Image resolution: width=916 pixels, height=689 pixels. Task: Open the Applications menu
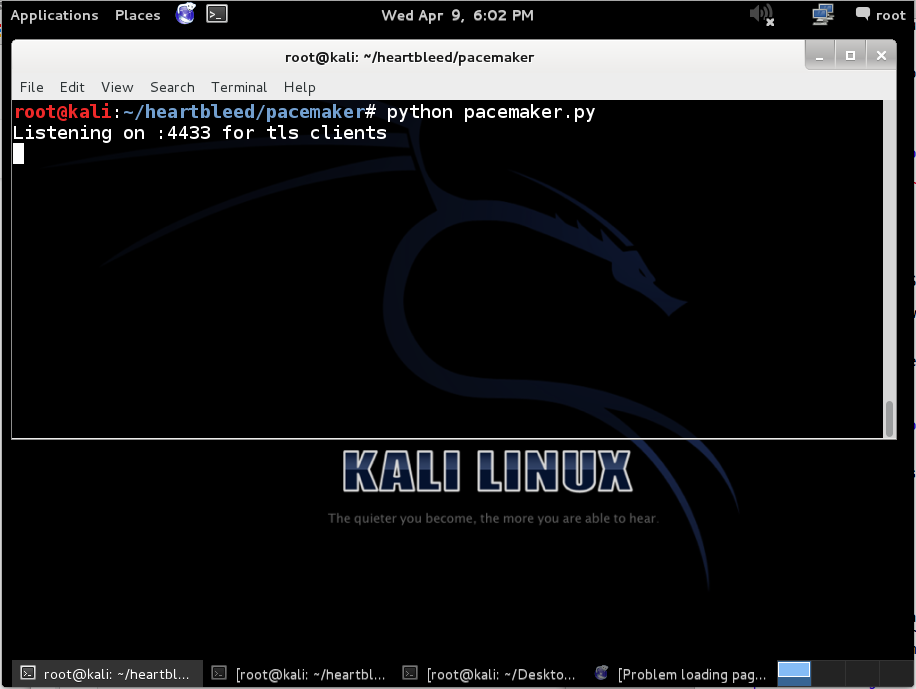(54, 15)
